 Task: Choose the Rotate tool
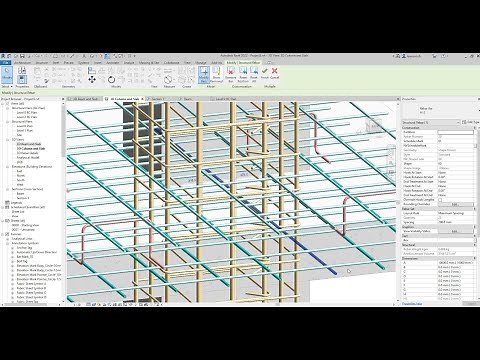[111, 79]
